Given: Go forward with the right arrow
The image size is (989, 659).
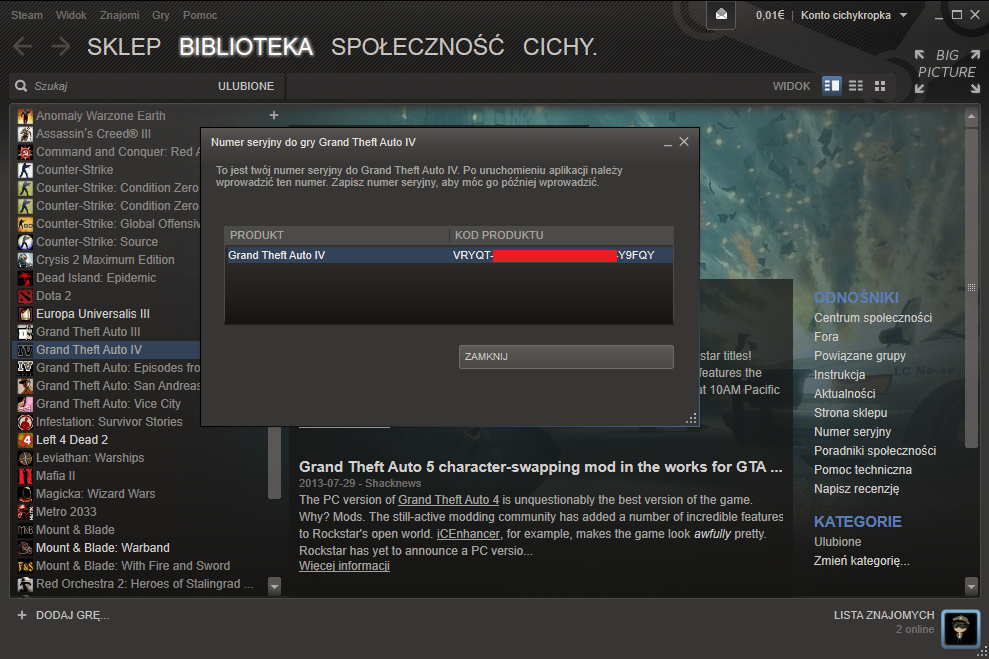Looking at the screenshot, I should [61, 46].
